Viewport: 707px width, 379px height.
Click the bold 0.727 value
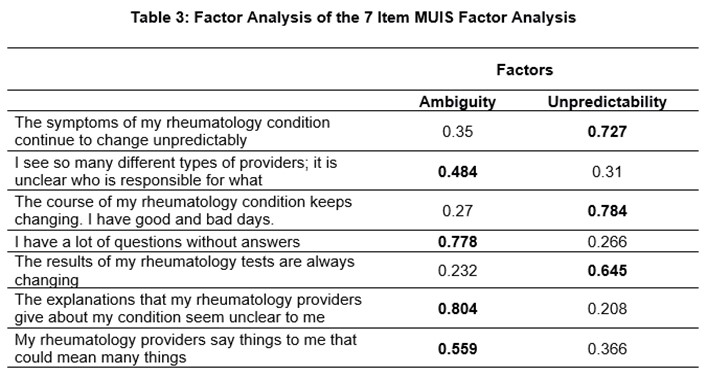[607, 132]
